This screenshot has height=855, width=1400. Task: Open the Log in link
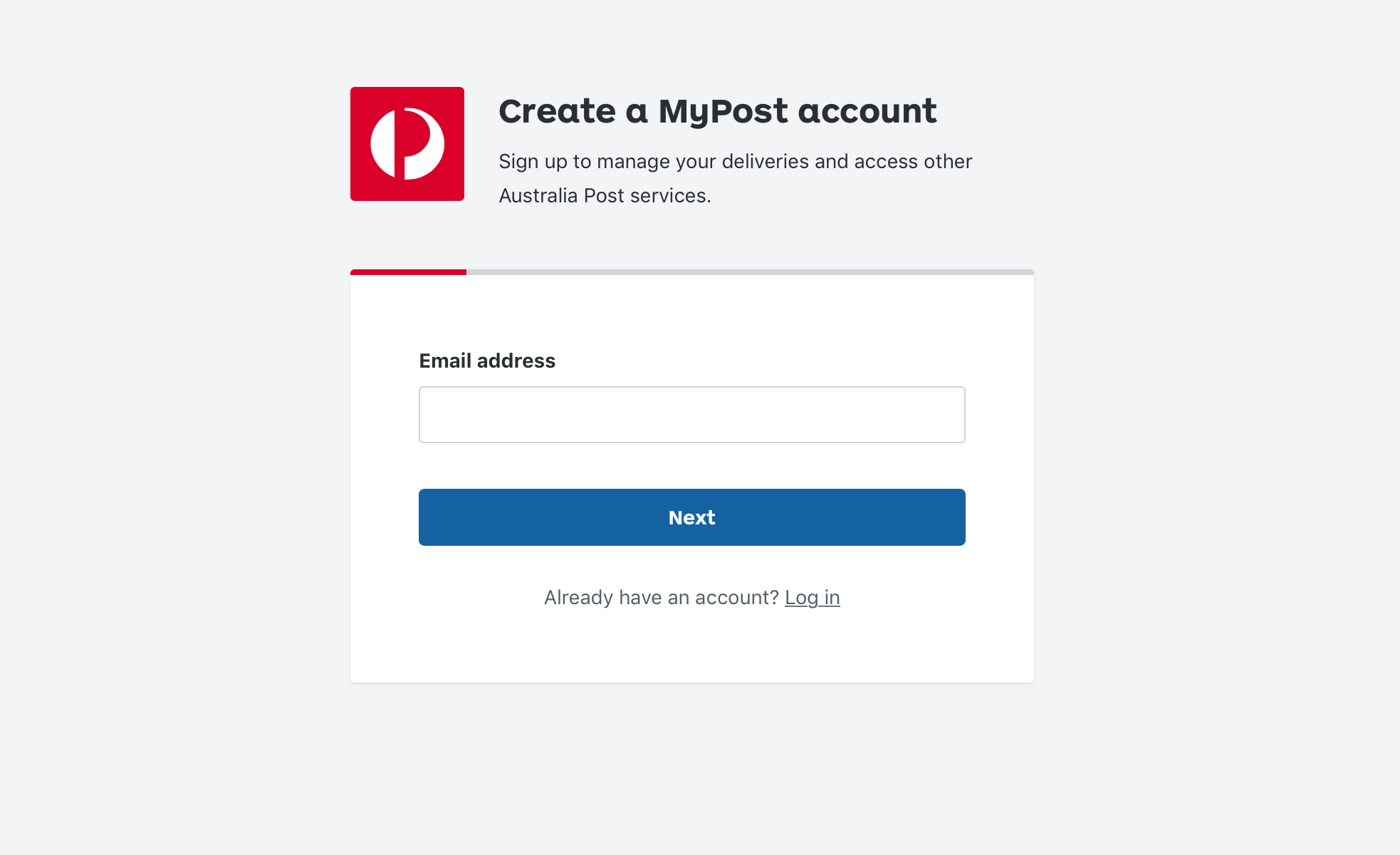(x=813, y=597)
